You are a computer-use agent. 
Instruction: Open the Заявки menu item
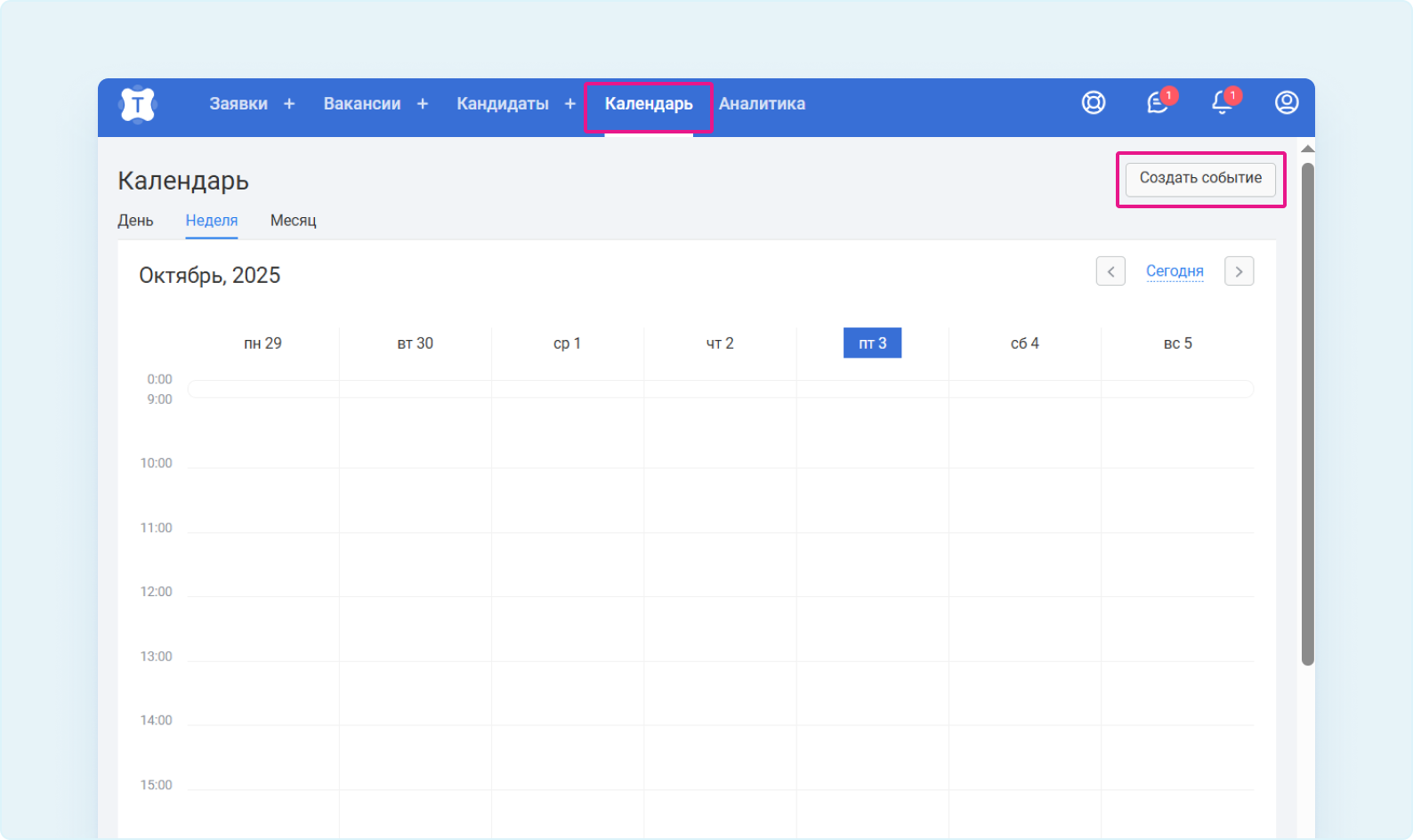(238, 104)
